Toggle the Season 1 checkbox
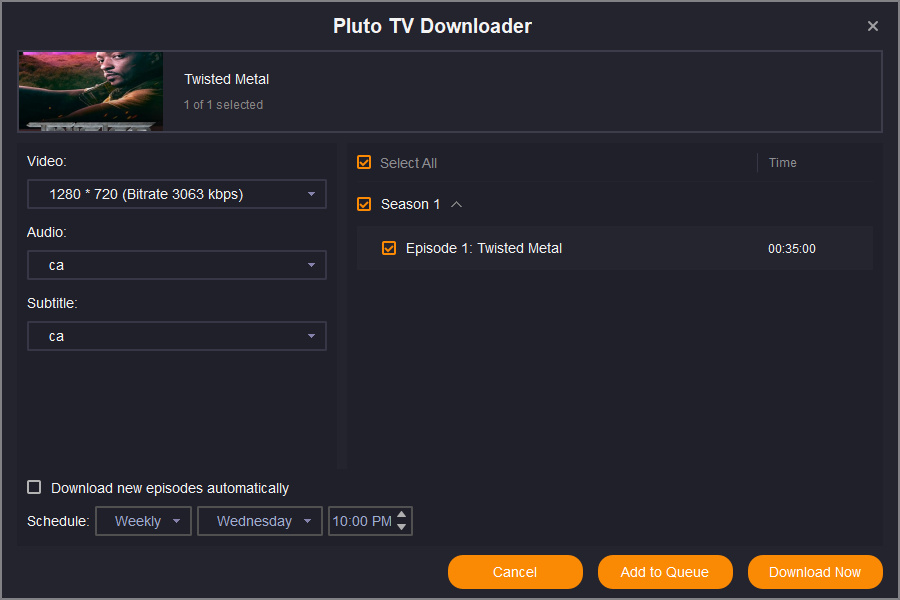900x600 pixels. point(364,204)
